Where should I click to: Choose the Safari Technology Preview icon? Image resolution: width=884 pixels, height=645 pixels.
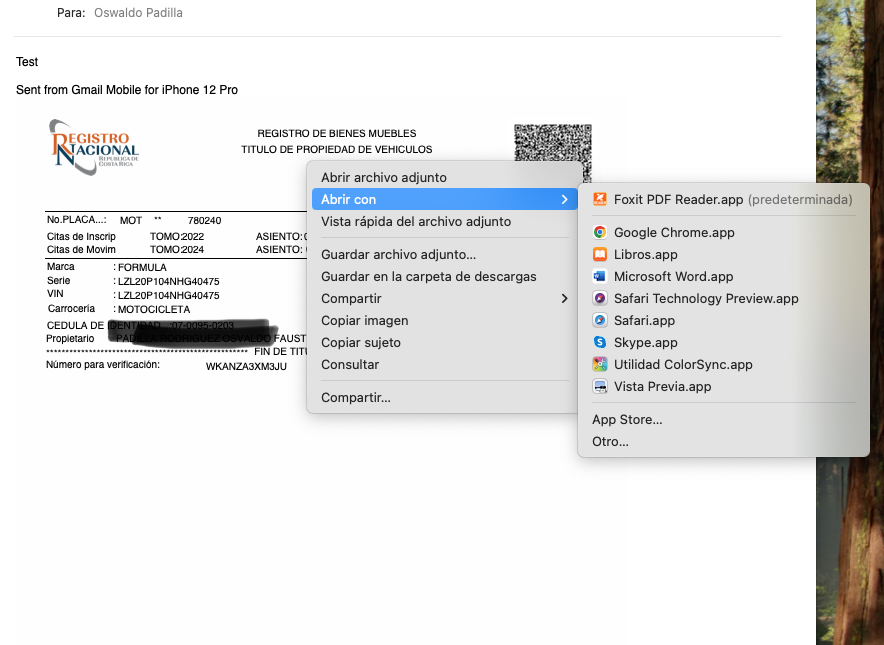[x=600, y=299]
